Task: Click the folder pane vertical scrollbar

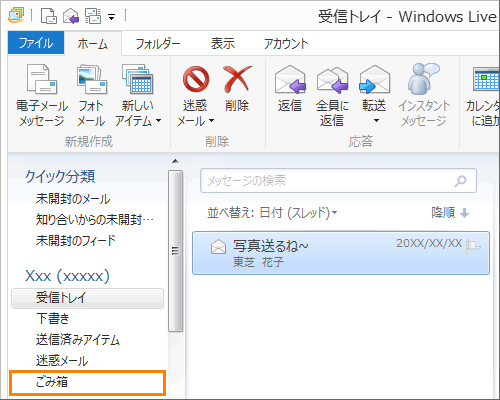Action: pos(175,251)
